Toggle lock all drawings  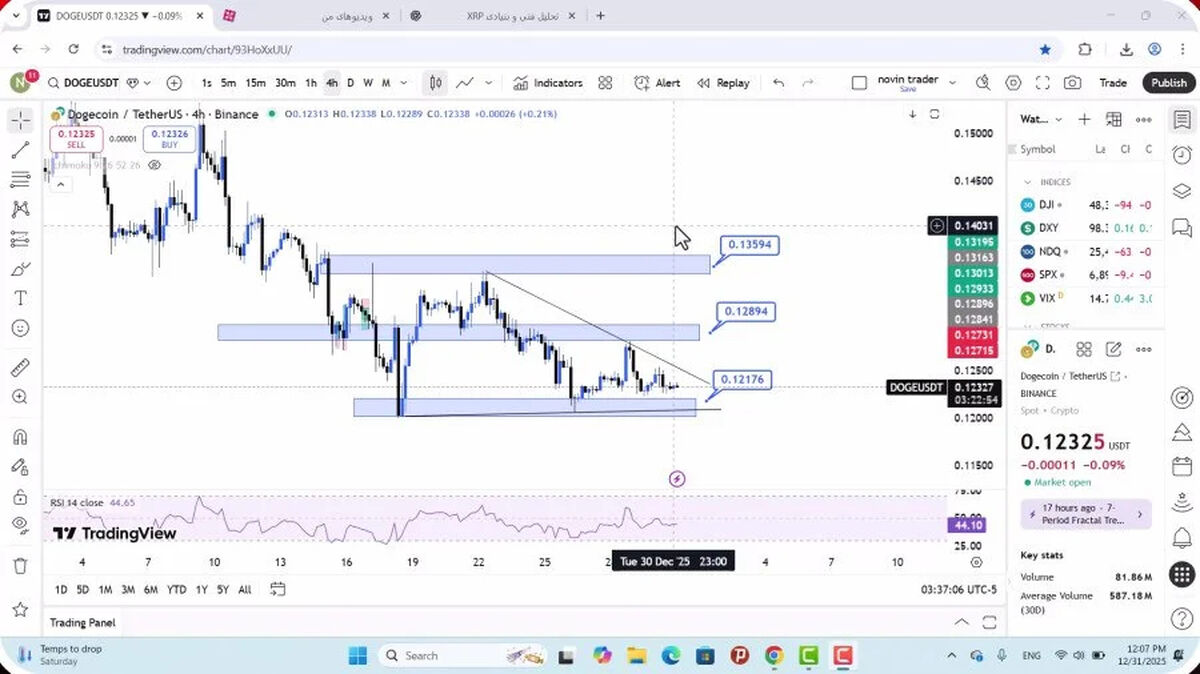pos(20,497)
